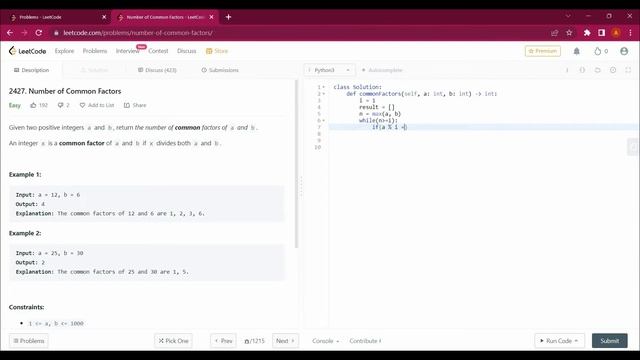Screen dimensions: 640x360
Task: Open Explore in the navigation
Action: pos(64,51)
